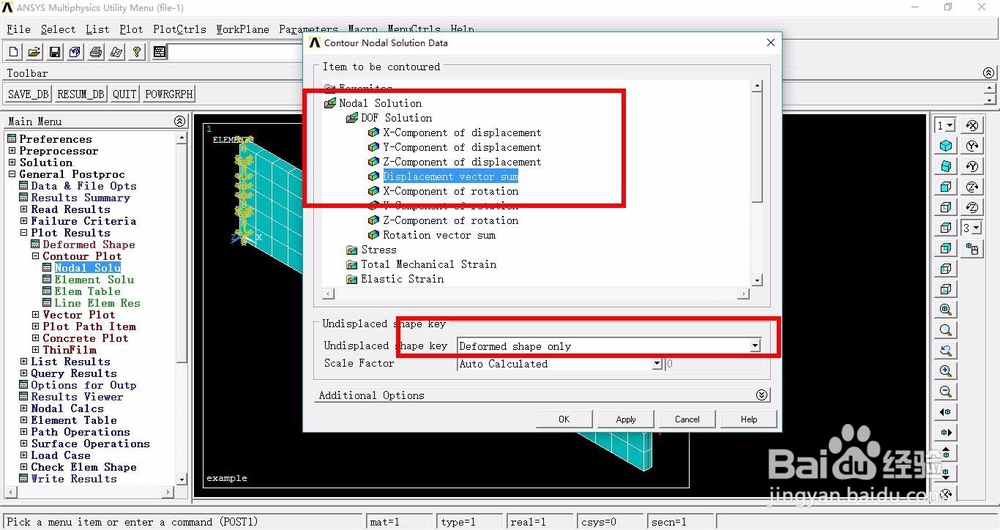Click the Pan Model Down arrow icon
1000x530 pixels.
coord(946,473)
